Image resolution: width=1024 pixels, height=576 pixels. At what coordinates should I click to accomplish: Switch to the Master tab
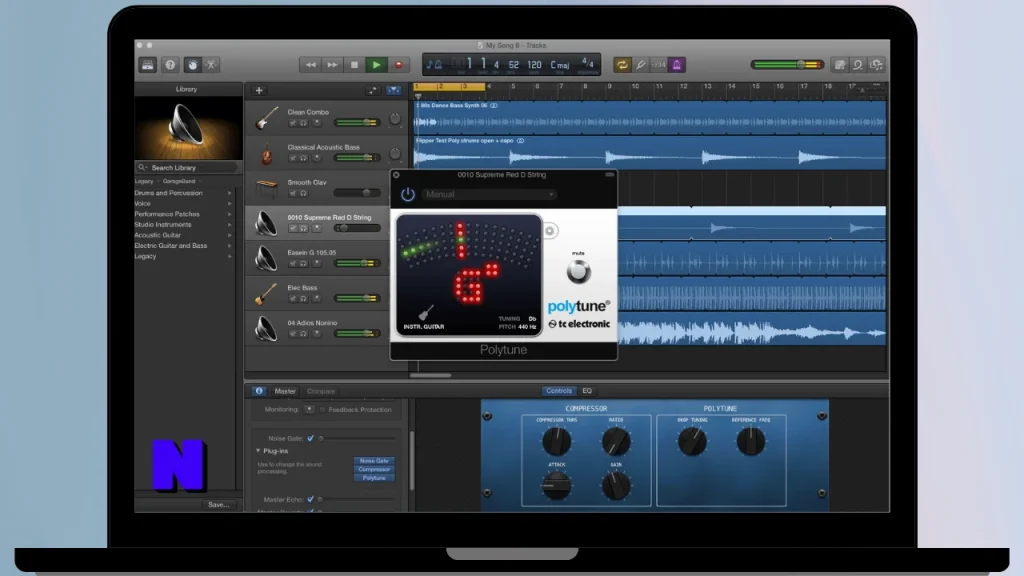(285, 391)
